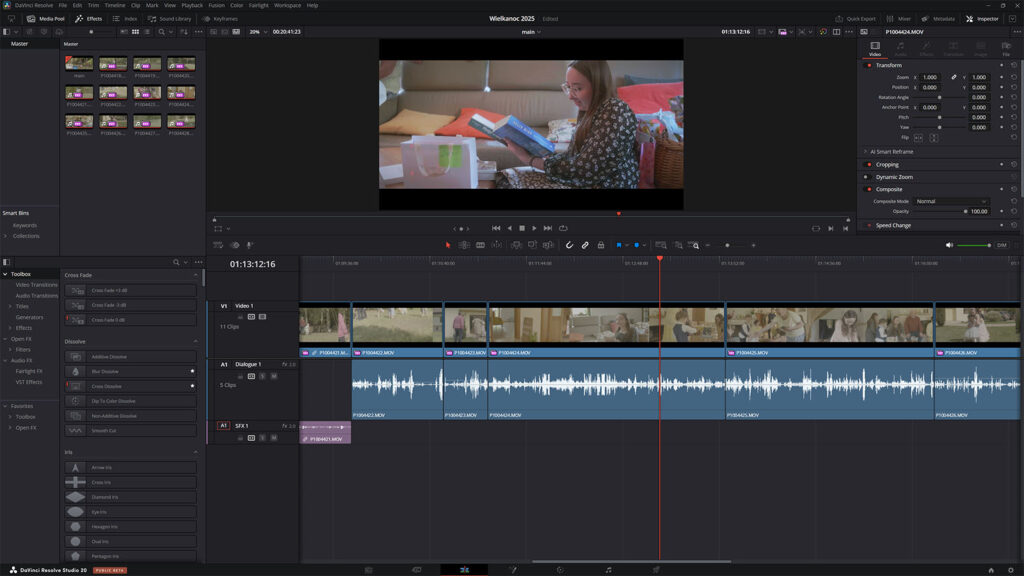Play the timeline forward
This screenshot has width=1024, height=576.
point(534,228)
